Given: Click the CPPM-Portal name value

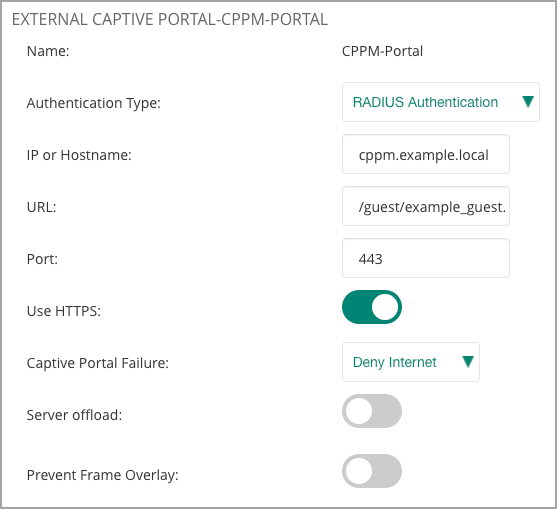Looking at the screenshot, I should coord(382,51).
